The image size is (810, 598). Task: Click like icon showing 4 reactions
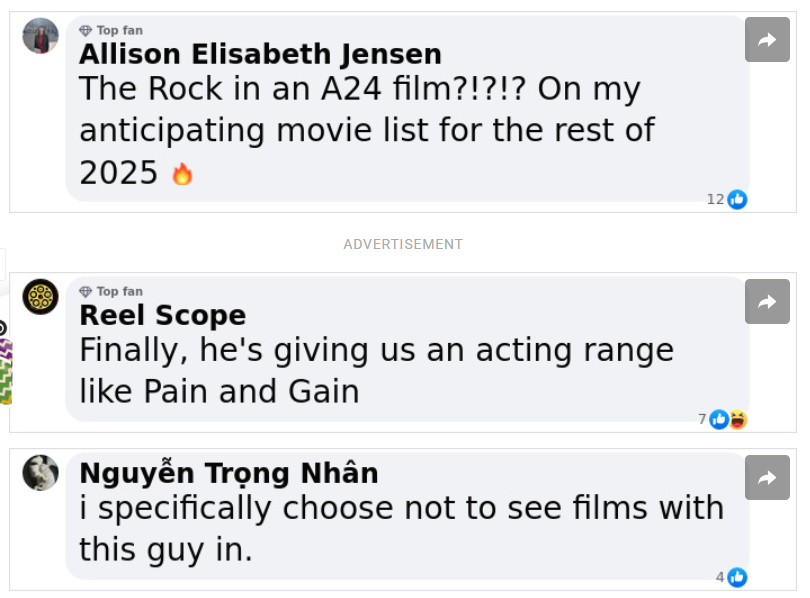pyautogui.click(x=737, y=577)
